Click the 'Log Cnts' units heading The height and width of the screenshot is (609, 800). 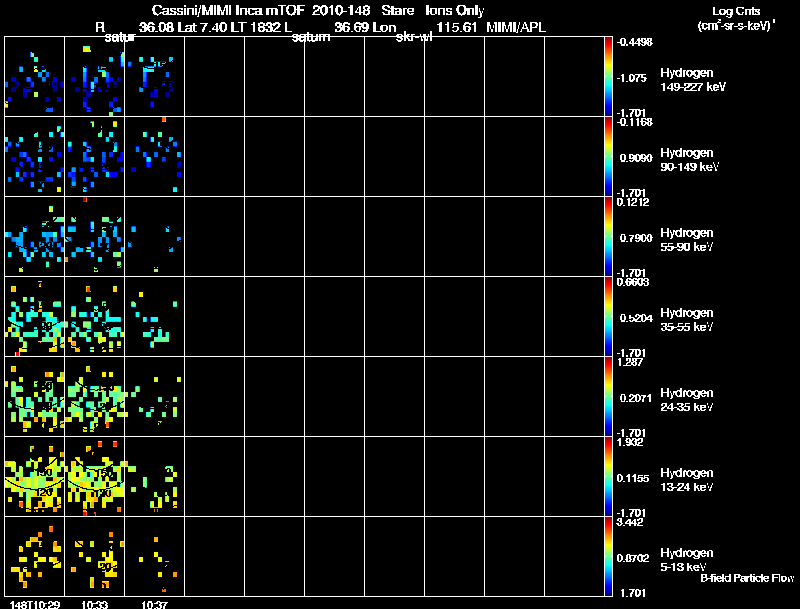736,11
